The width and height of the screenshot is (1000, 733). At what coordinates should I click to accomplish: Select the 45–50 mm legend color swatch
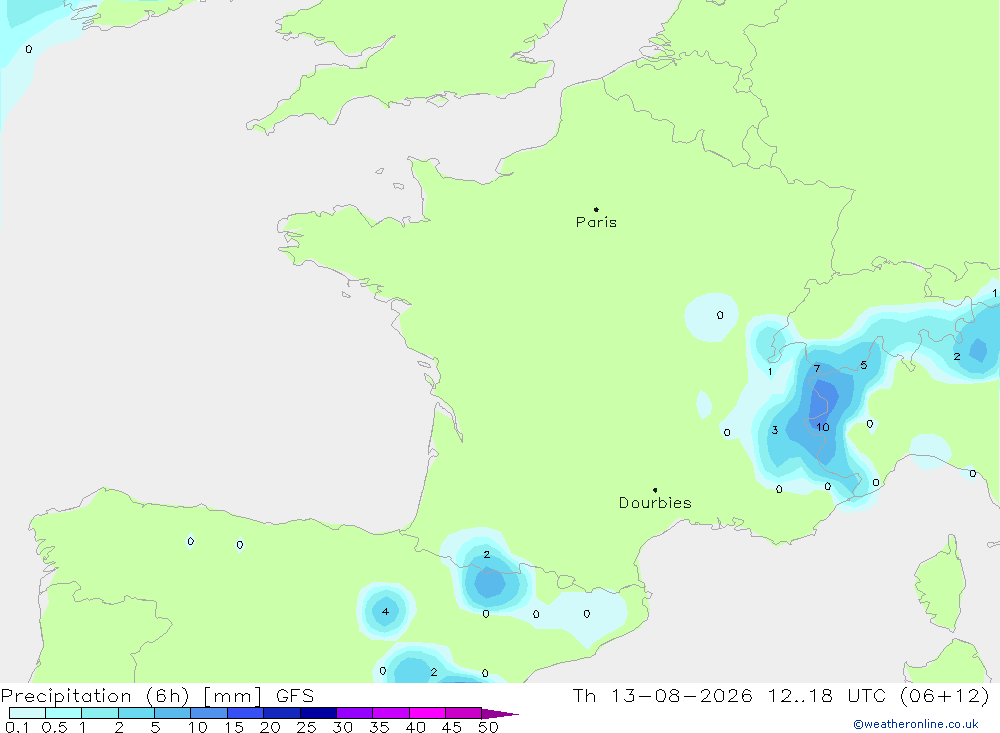(464, 713)
